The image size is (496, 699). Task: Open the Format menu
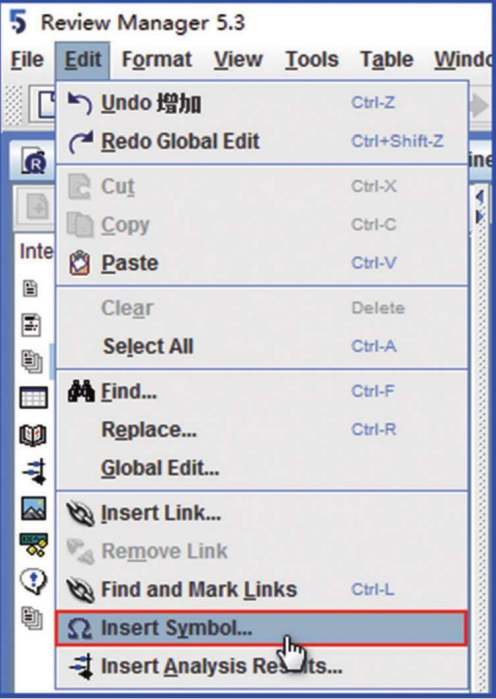157,60
